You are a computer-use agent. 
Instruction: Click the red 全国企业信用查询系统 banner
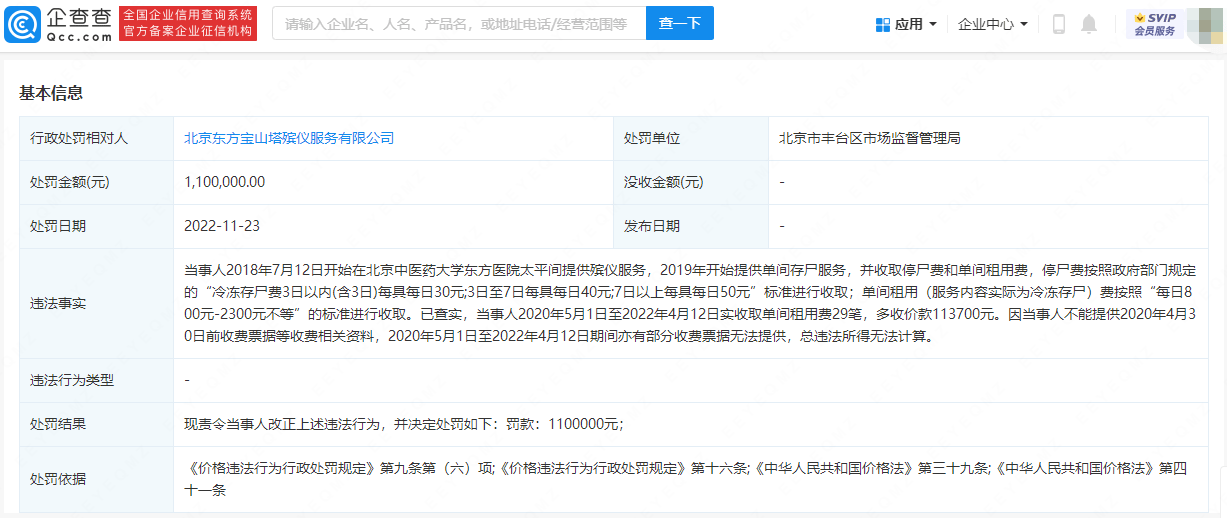pyautogui.click(x=188, y=23)
